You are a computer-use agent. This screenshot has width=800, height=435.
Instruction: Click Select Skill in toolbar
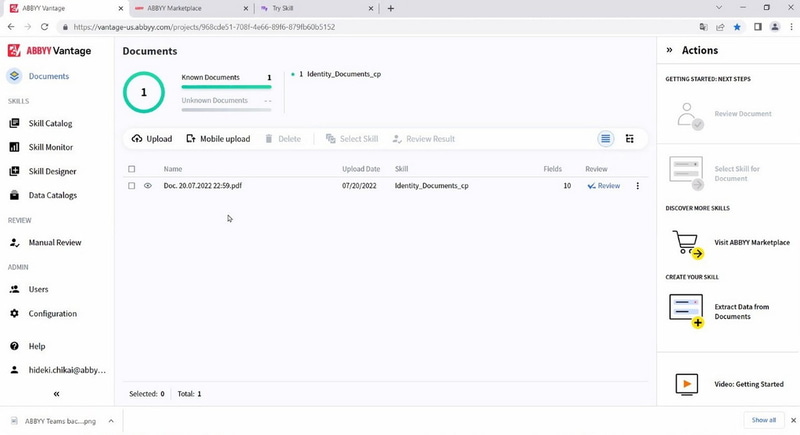352,139
